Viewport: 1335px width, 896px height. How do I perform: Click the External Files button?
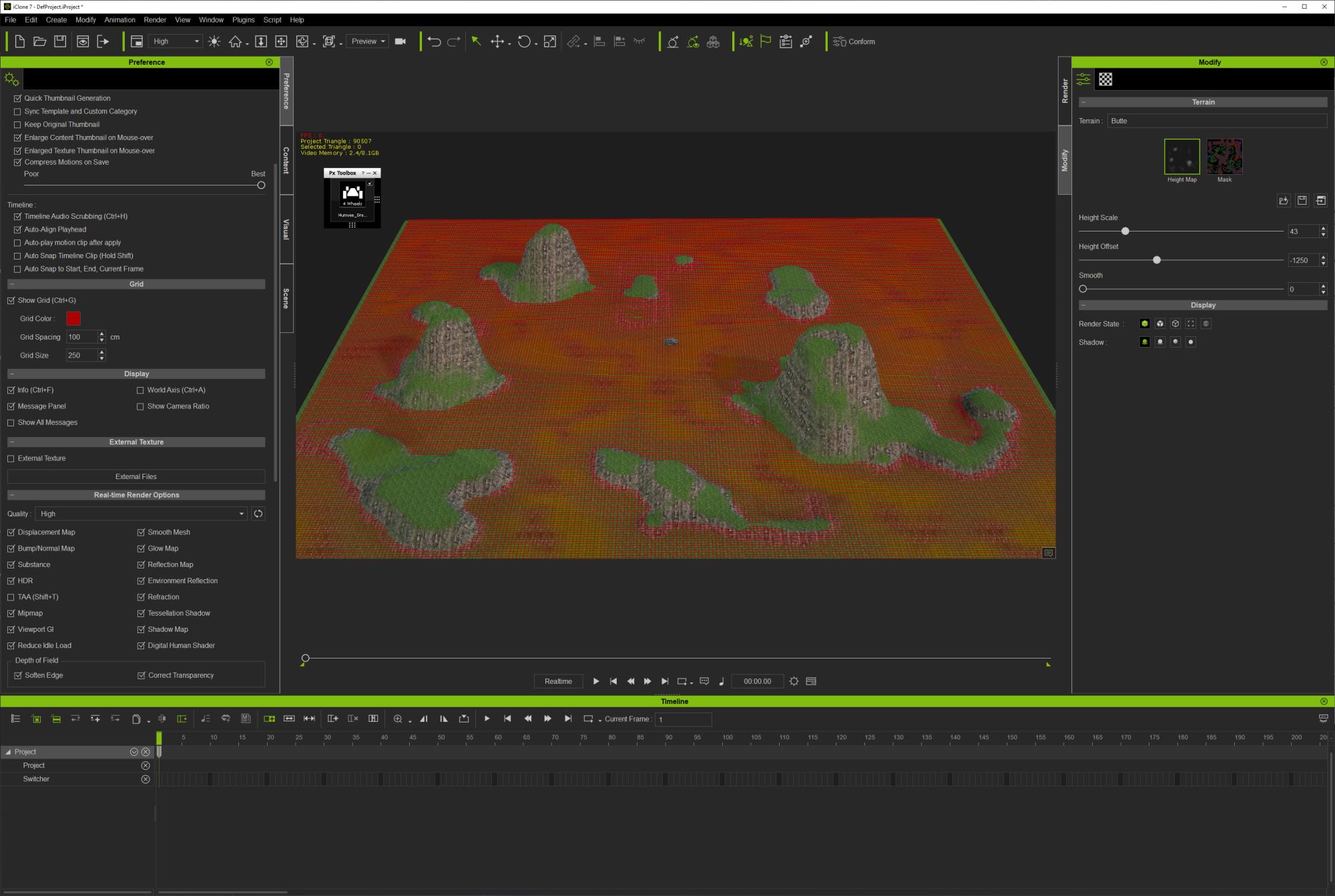tap(136, 476)
